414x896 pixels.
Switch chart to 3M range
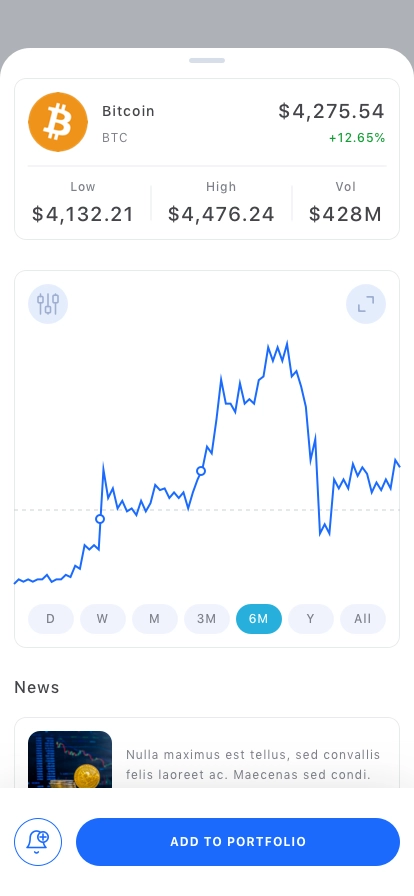(x=207, y=619)
